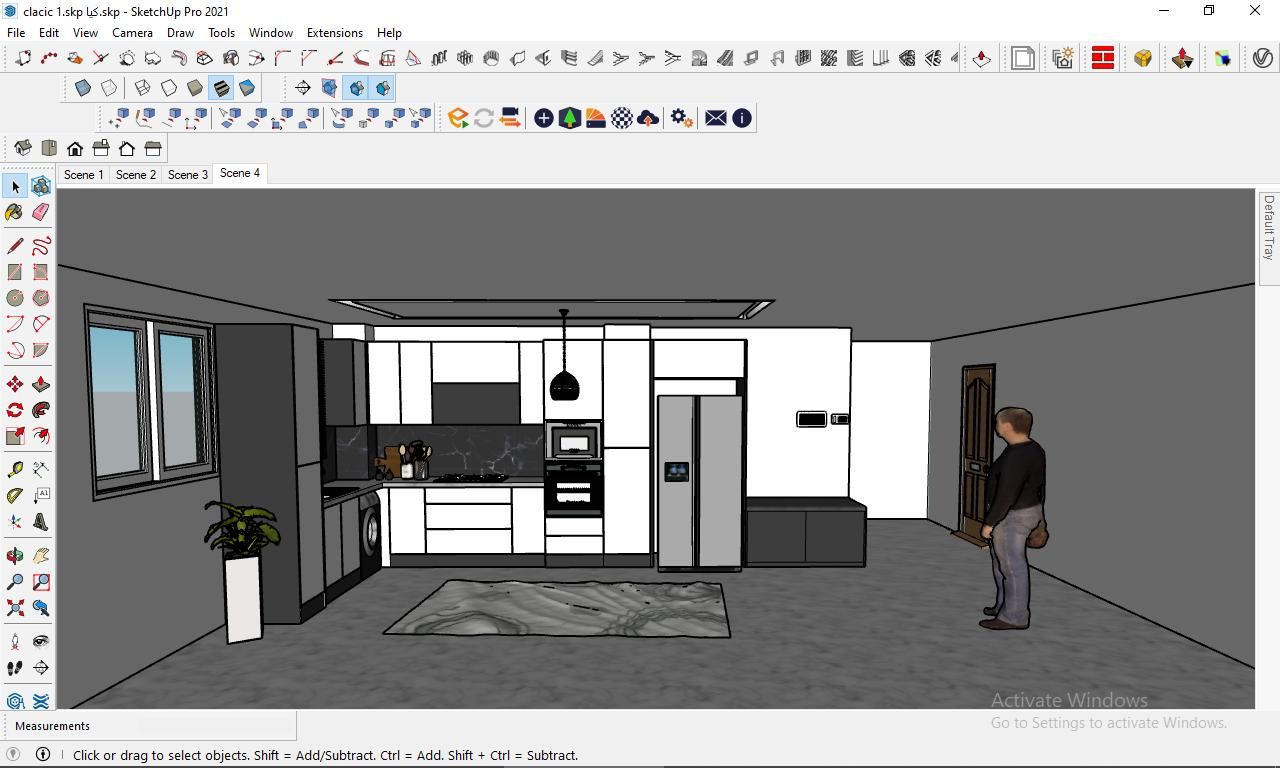Switch to Shaded With Textures style

[x=221, y=88]
